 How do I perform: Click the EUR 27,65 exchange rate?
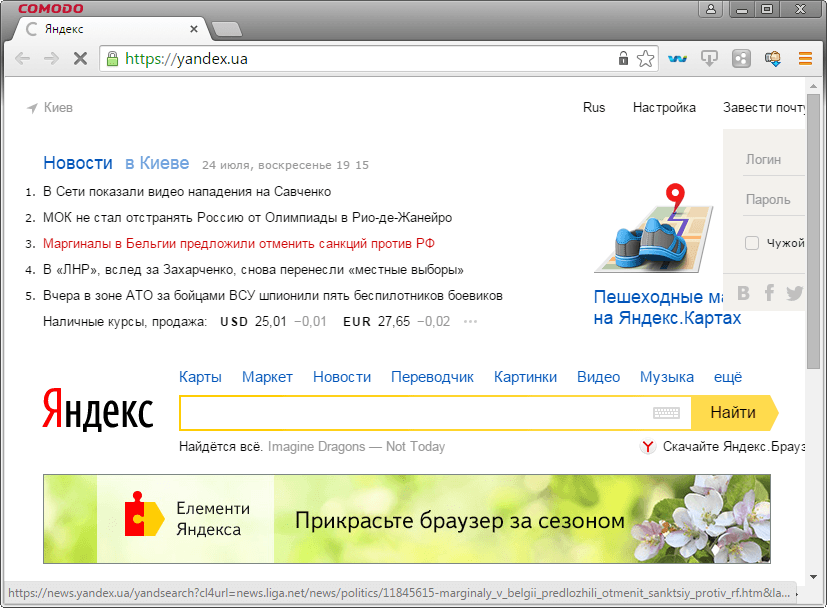coord(377,322)
